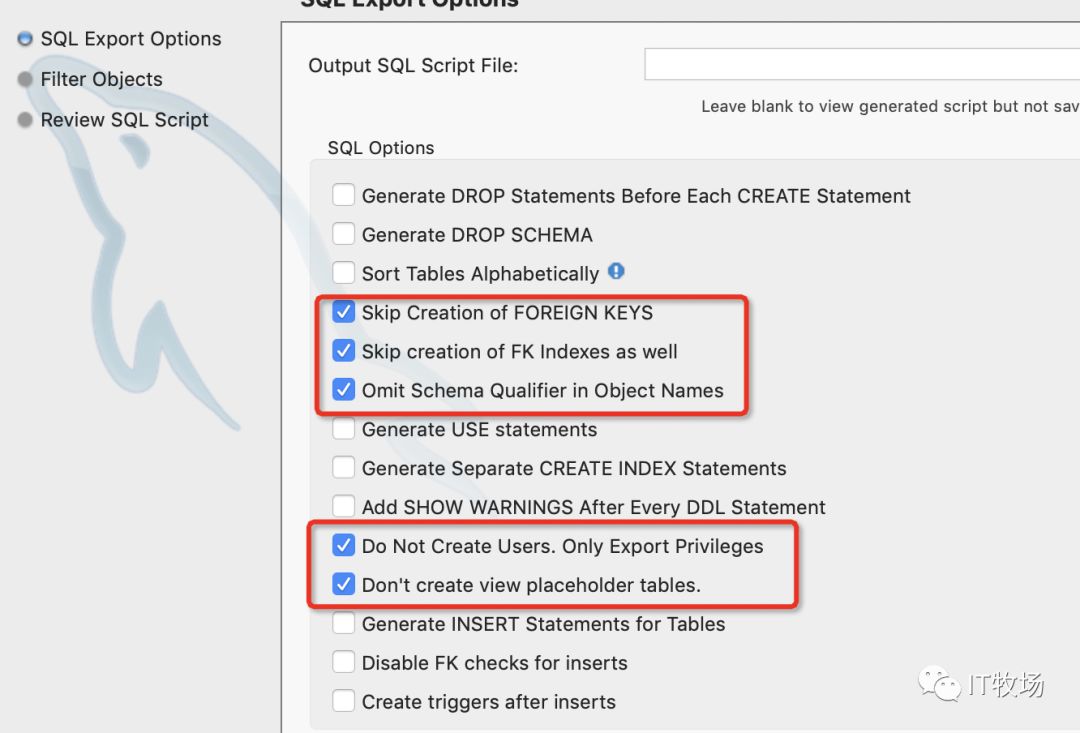This screenshot has width=1080, height=733.
Task: Enable Generate USE statements
Action: point(344,429)
